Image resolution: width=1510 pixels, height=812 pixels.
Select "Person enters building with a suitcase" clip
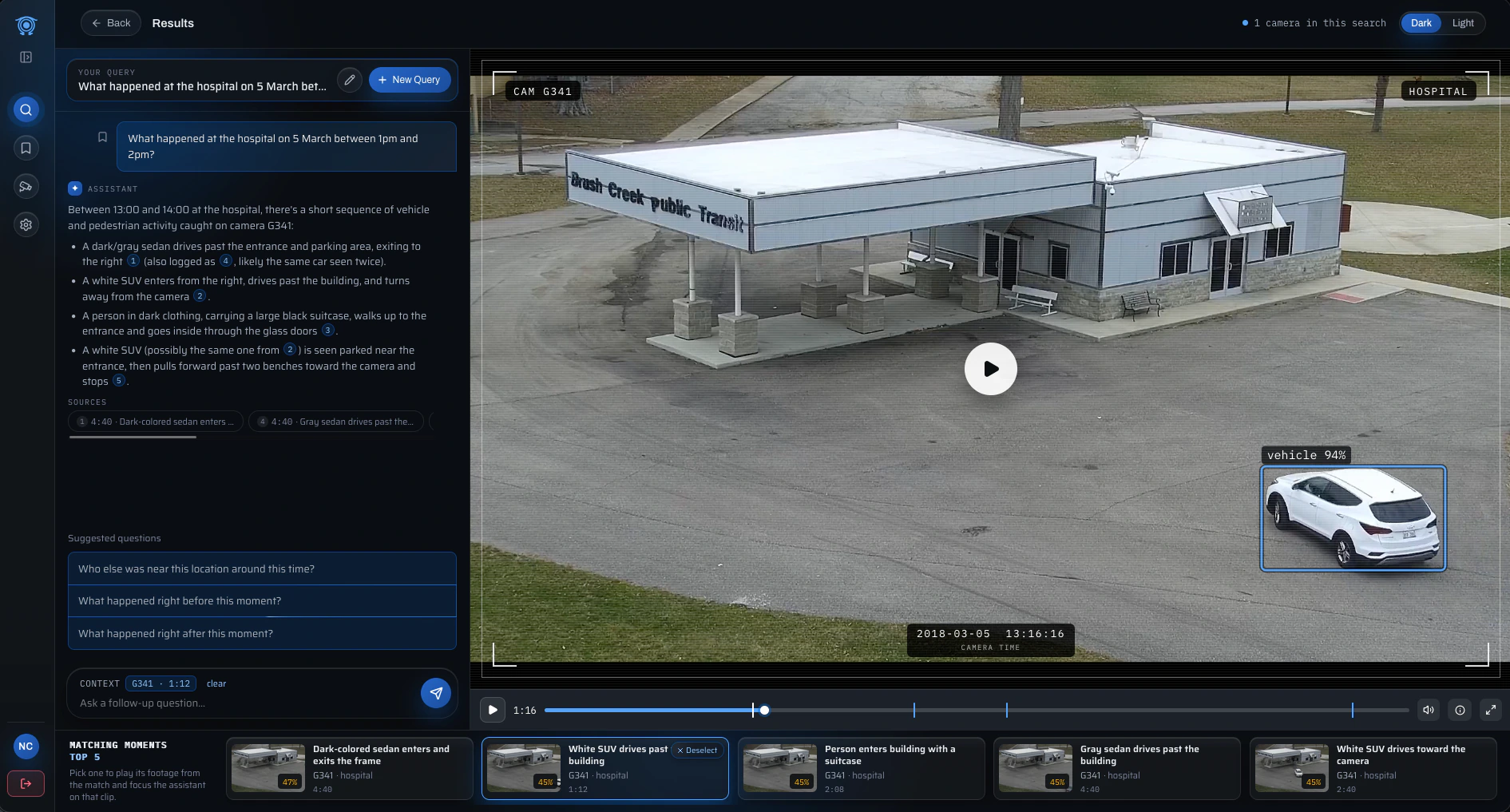point(861,768)
